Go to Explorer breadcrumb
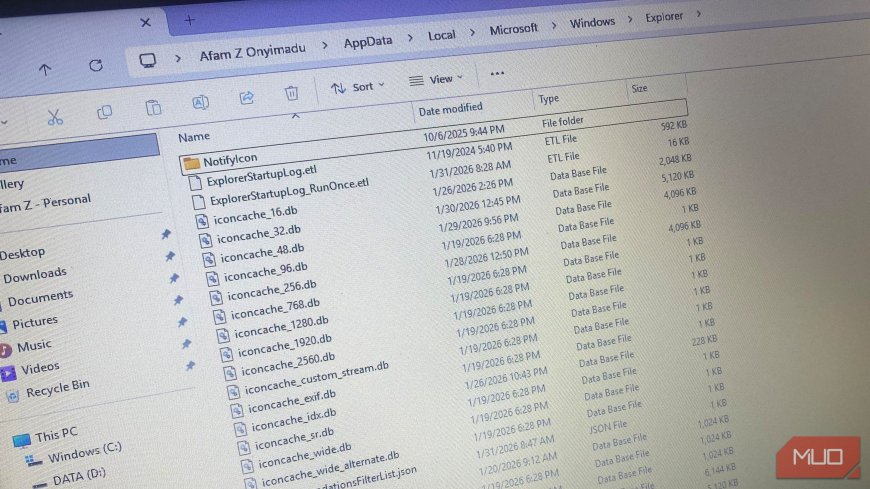 click(x=664, y=17)
